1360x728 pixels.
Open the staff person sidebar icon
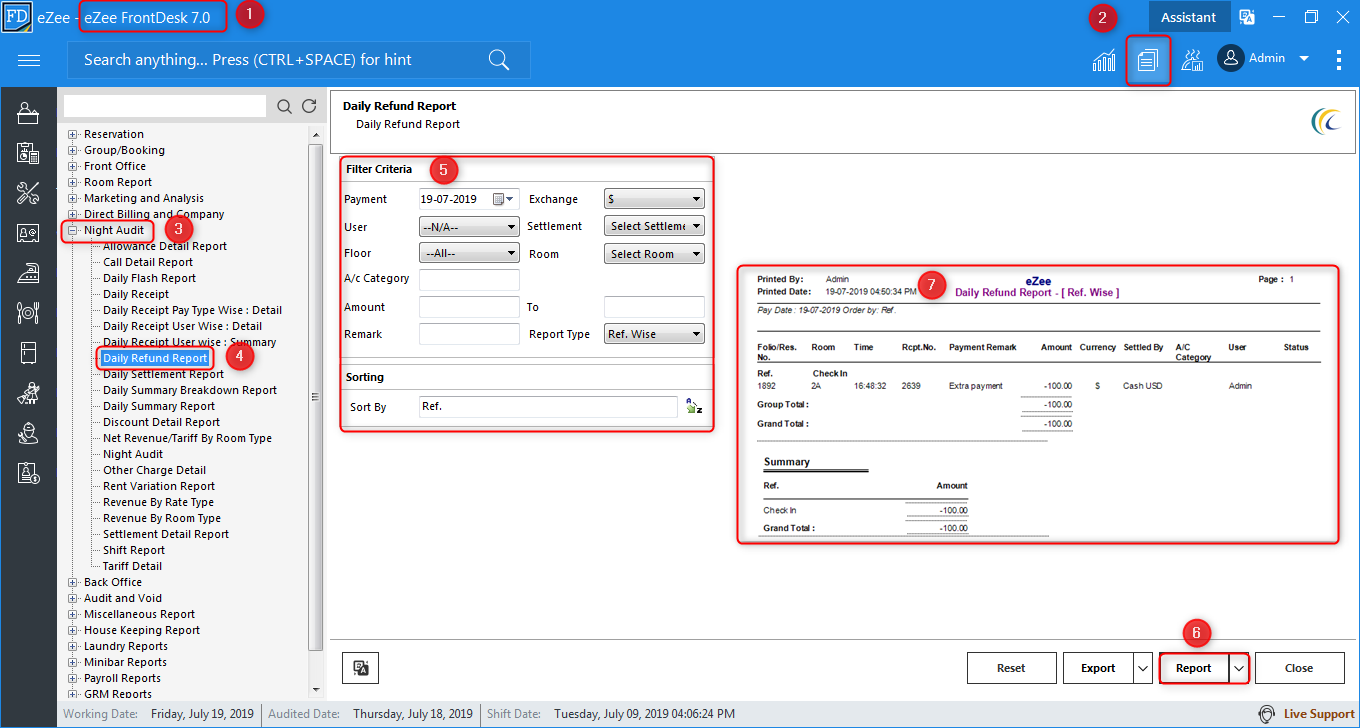28,433
